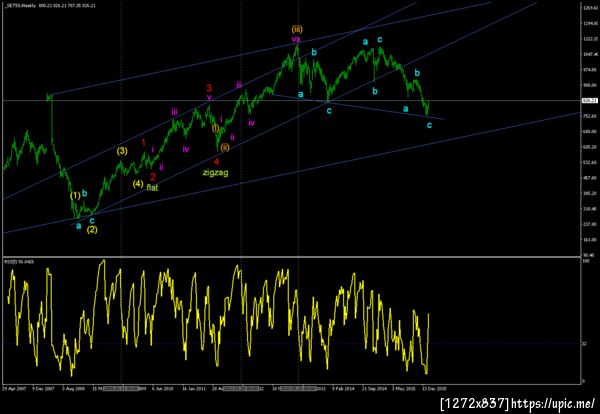This screenshot has height=414, width=600.
Task: Click the "13 Dec 2015" date label
Action: click(434, 388)
